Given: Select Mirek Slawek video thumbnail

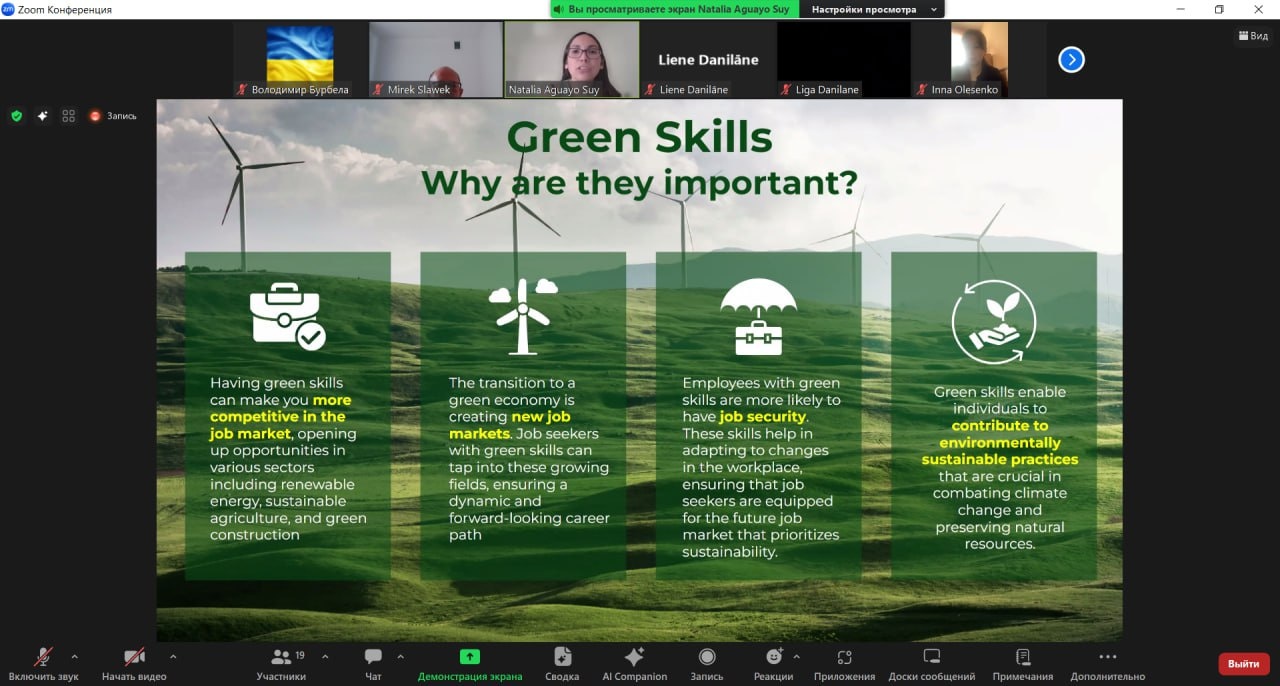Looking at the screenshot, I should coord(436,60).
